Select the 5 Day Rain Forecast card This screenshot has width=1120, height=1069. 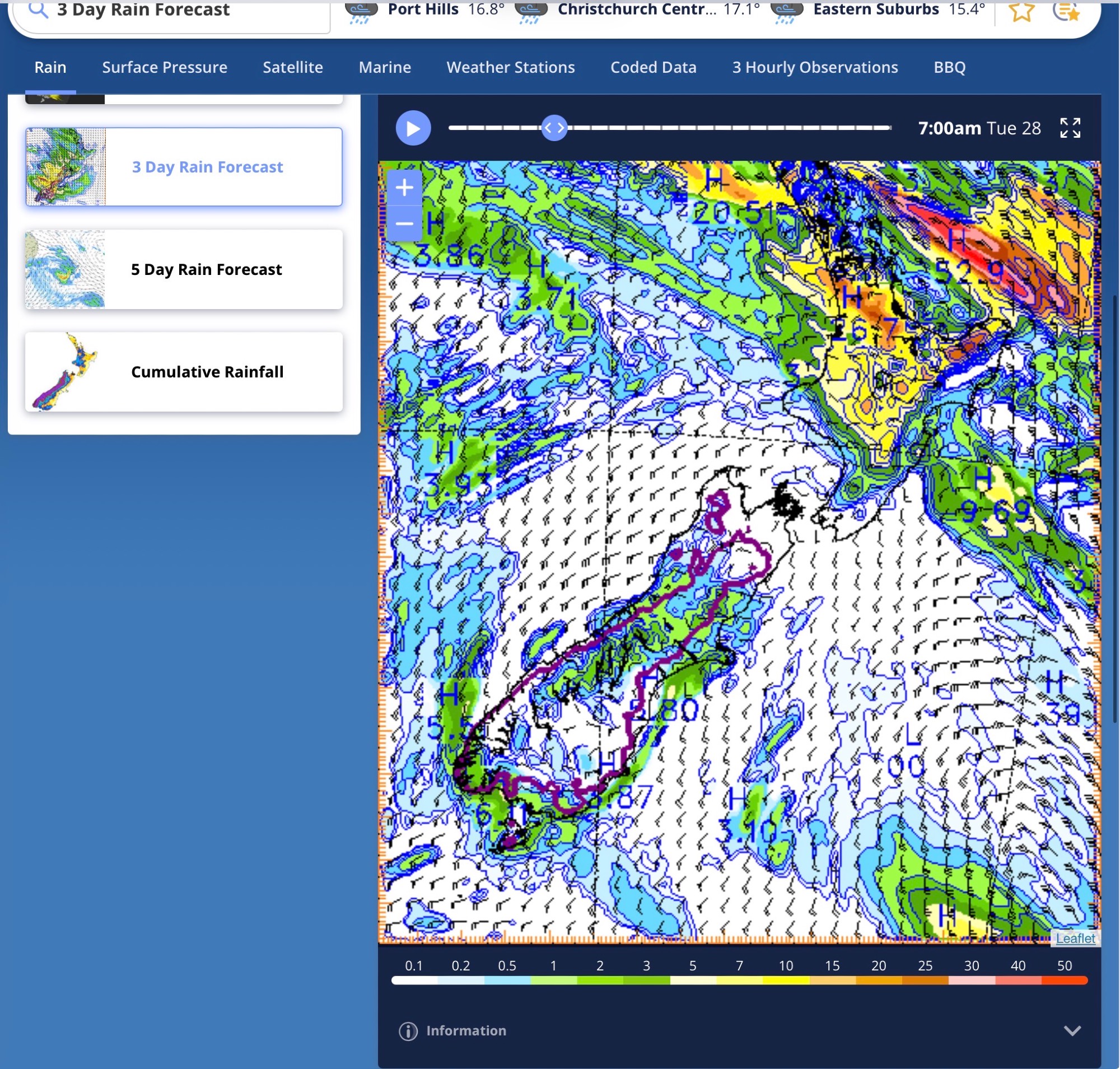(x=184, y=269)
